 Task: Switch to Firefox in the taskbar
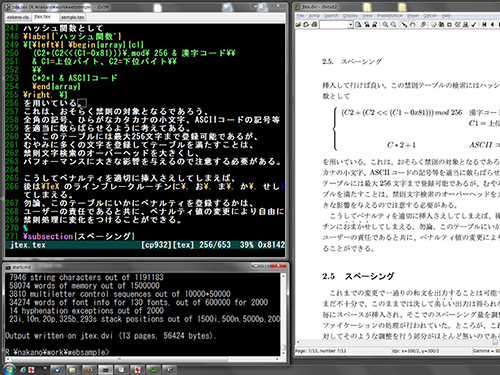pyautogui.click(x=89, y=370)
